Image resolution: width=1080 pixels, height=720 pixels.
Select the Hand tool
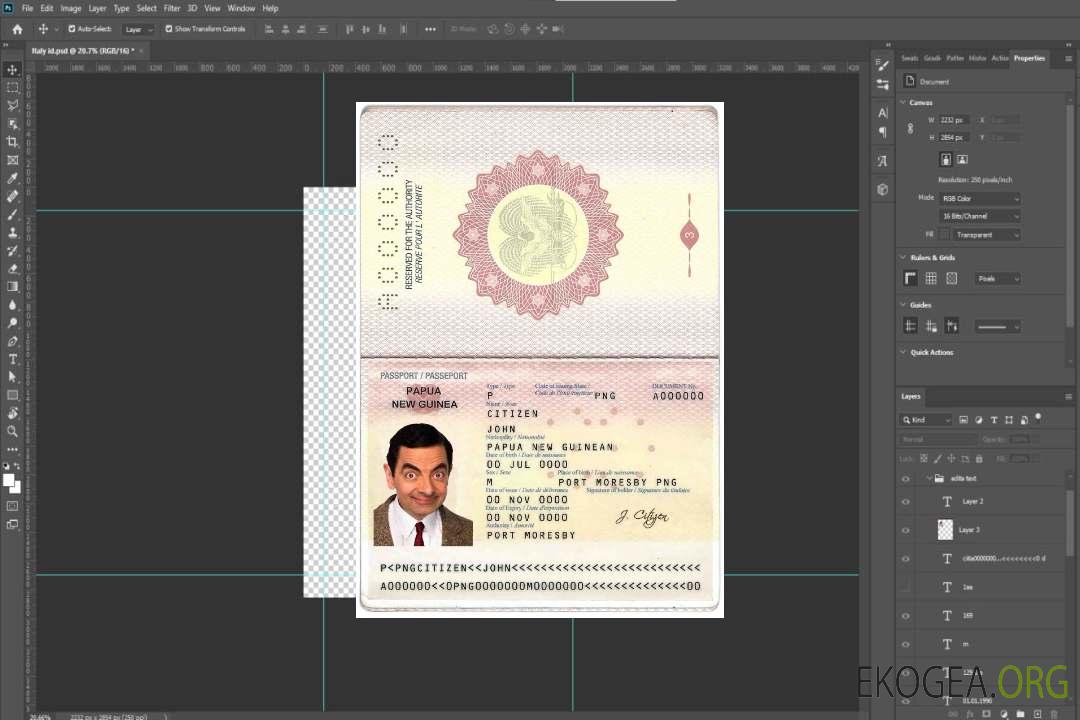tap(12, 413)
